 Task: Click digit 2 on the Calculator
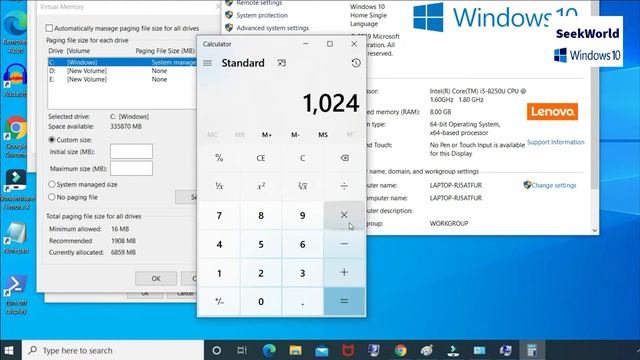click(261, 273)
